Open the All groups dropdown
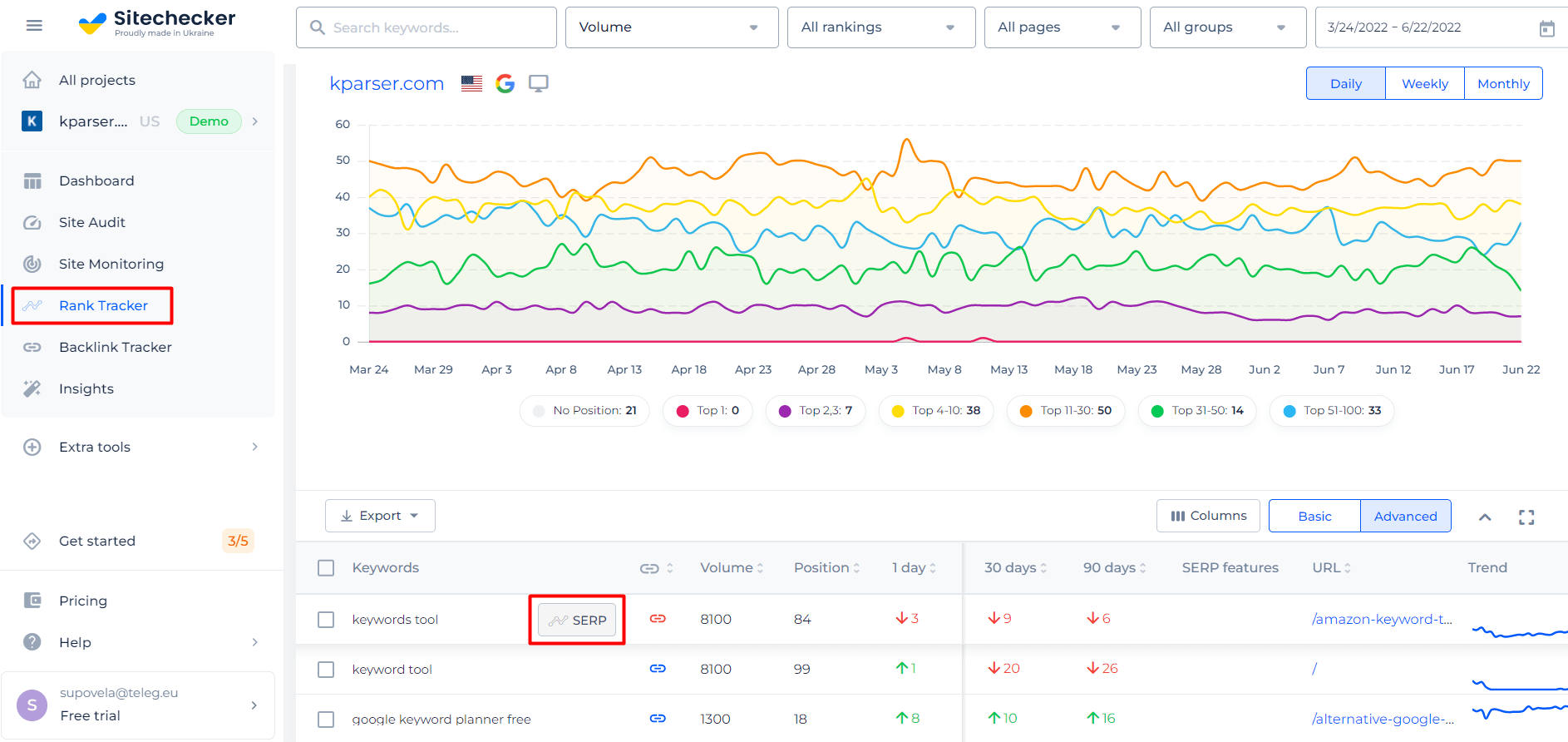This screenshot has width=1568, height=742. [1228, 27]
